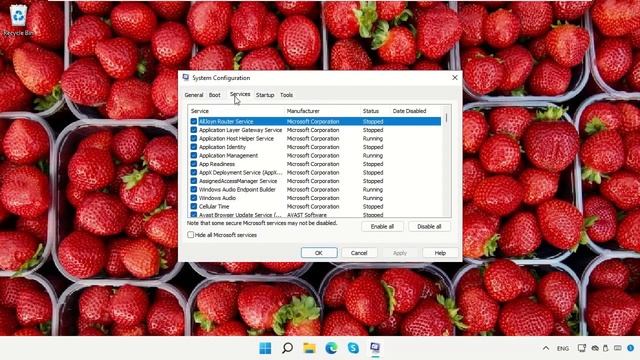This screenshot has width=640, height=360.
Task: Select Windows Audio Endpoint Builder row
Action: click(x=315, y=189)
